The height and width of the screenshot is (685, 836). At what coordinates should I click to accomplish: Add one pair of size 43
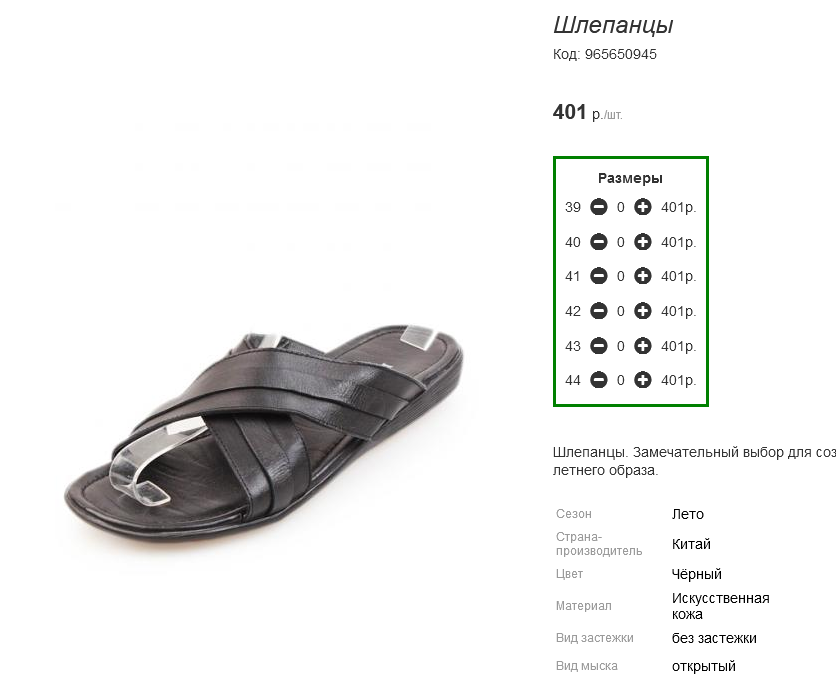pyautogui.click(x=642, y=346)
